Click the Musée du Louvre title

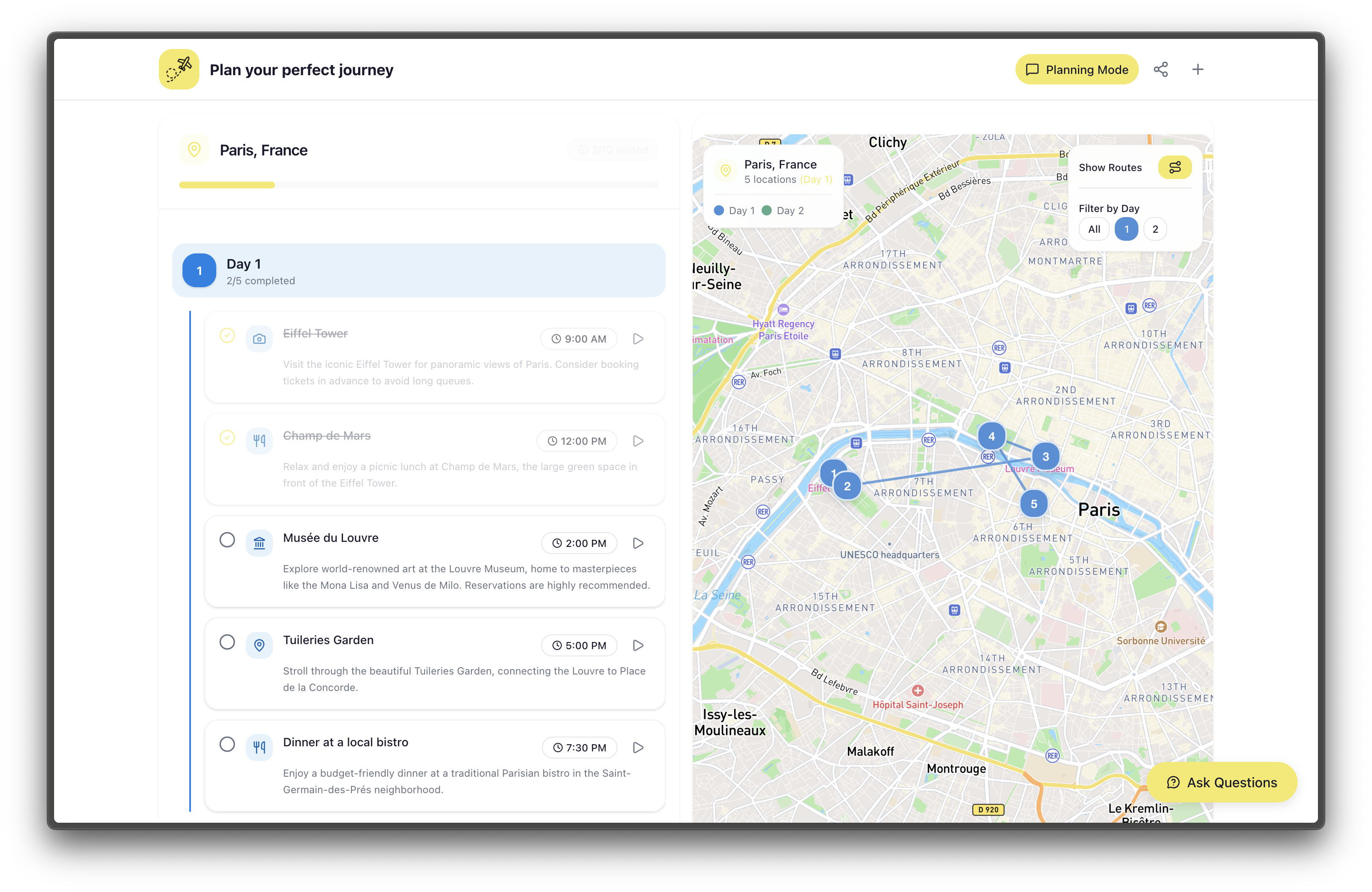[330, 538]
